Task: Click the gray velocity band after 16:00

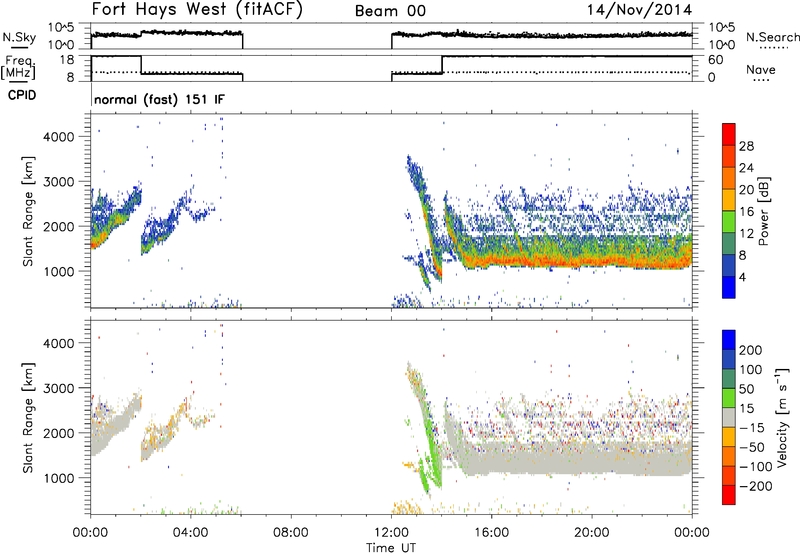Action: coord(592,459)
